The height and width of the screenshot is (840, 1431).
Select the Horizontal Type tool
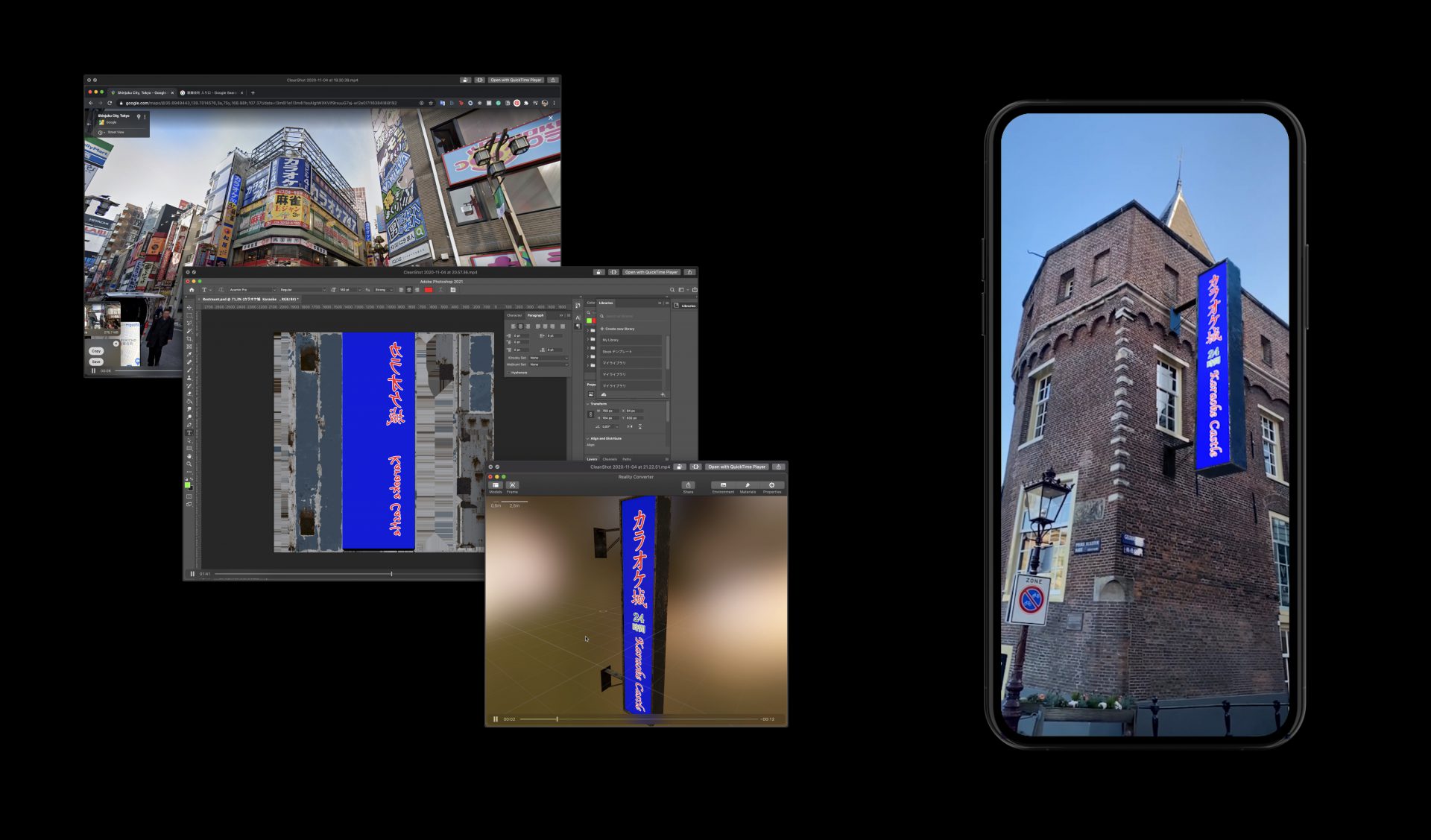[x=189, y=432]
